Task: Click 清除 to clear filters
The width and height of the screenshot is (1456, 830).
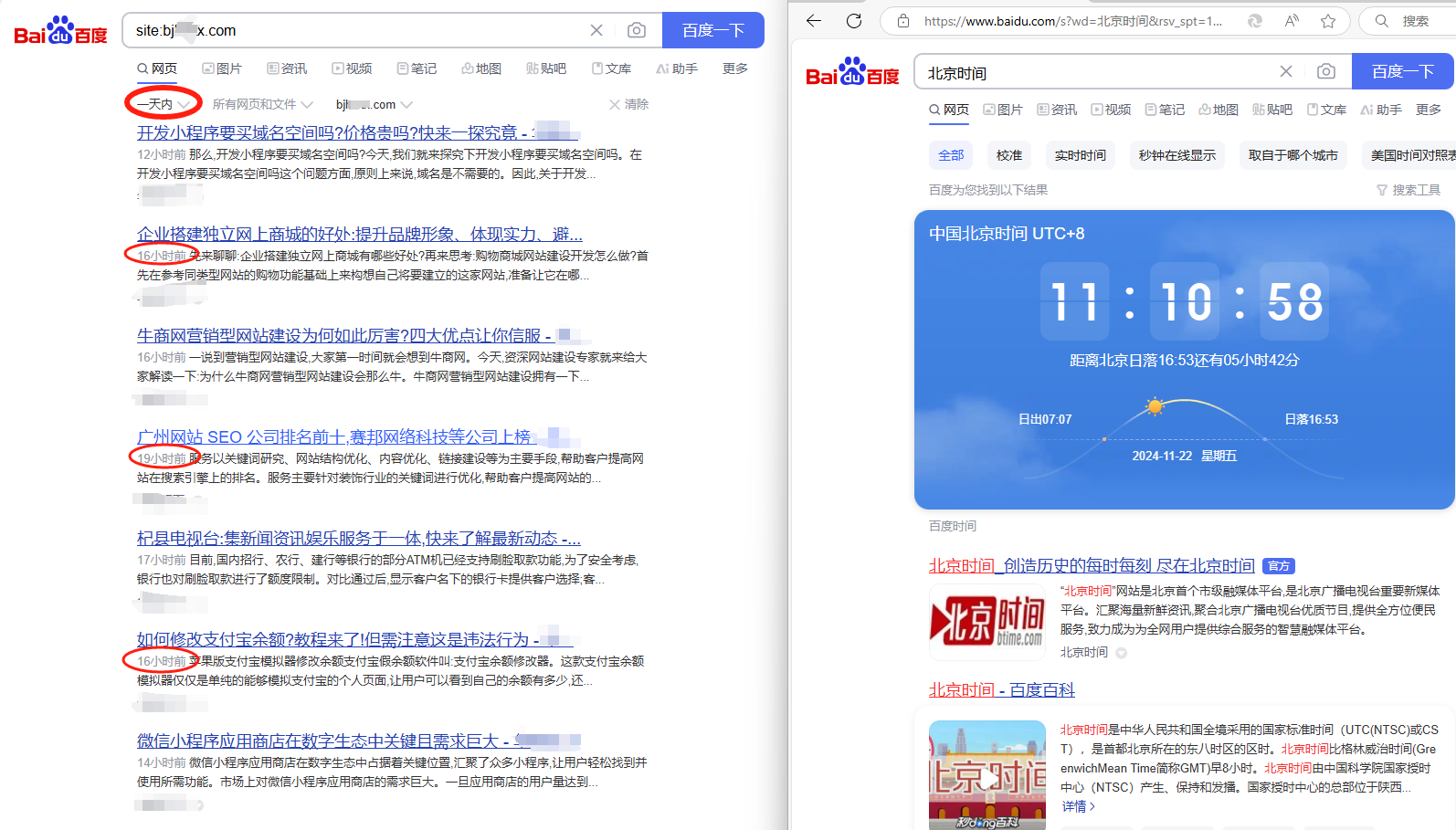Action: (629, 104)
